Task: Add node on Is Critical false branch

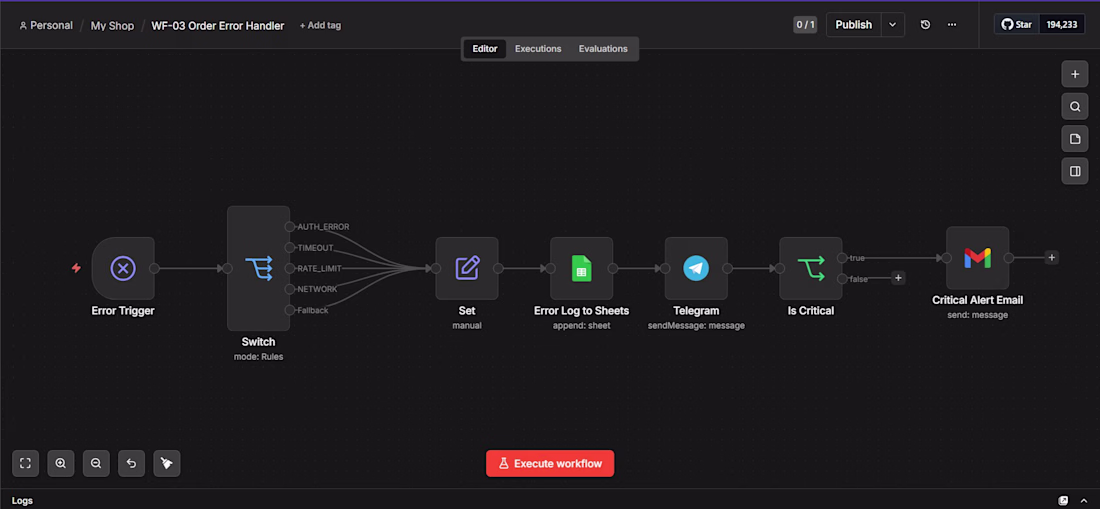Action: (x=898, y=278)
